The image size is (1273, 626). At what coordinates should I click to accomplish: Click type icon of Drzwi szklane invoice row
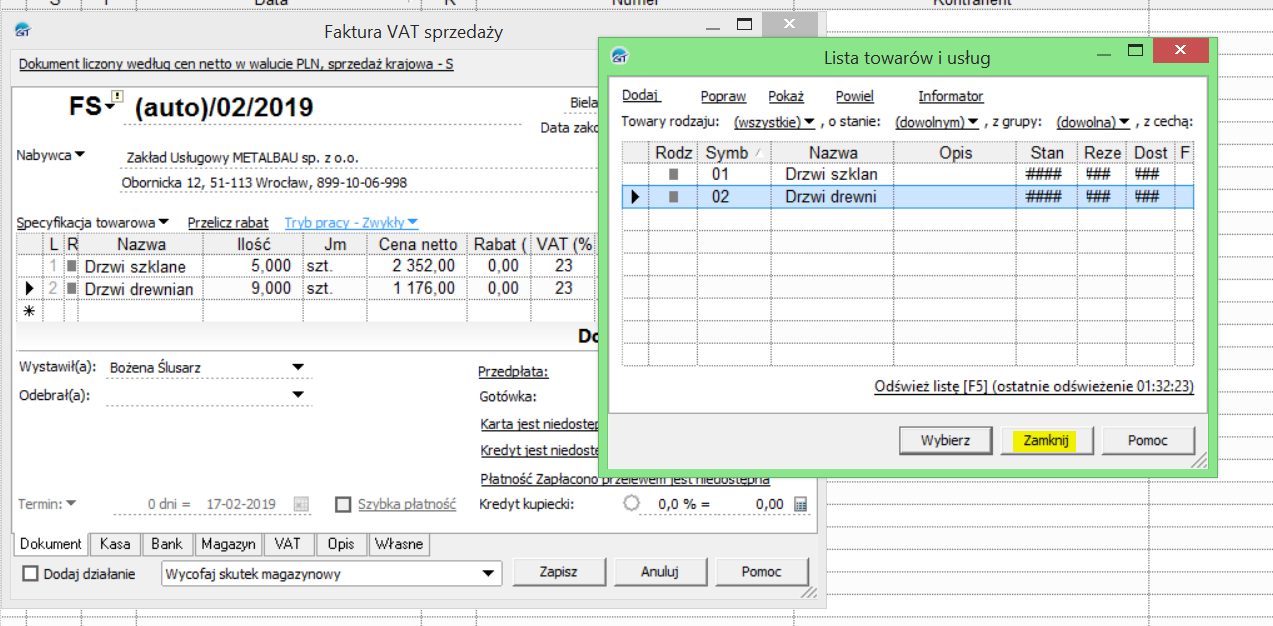[x=72, y=266]
